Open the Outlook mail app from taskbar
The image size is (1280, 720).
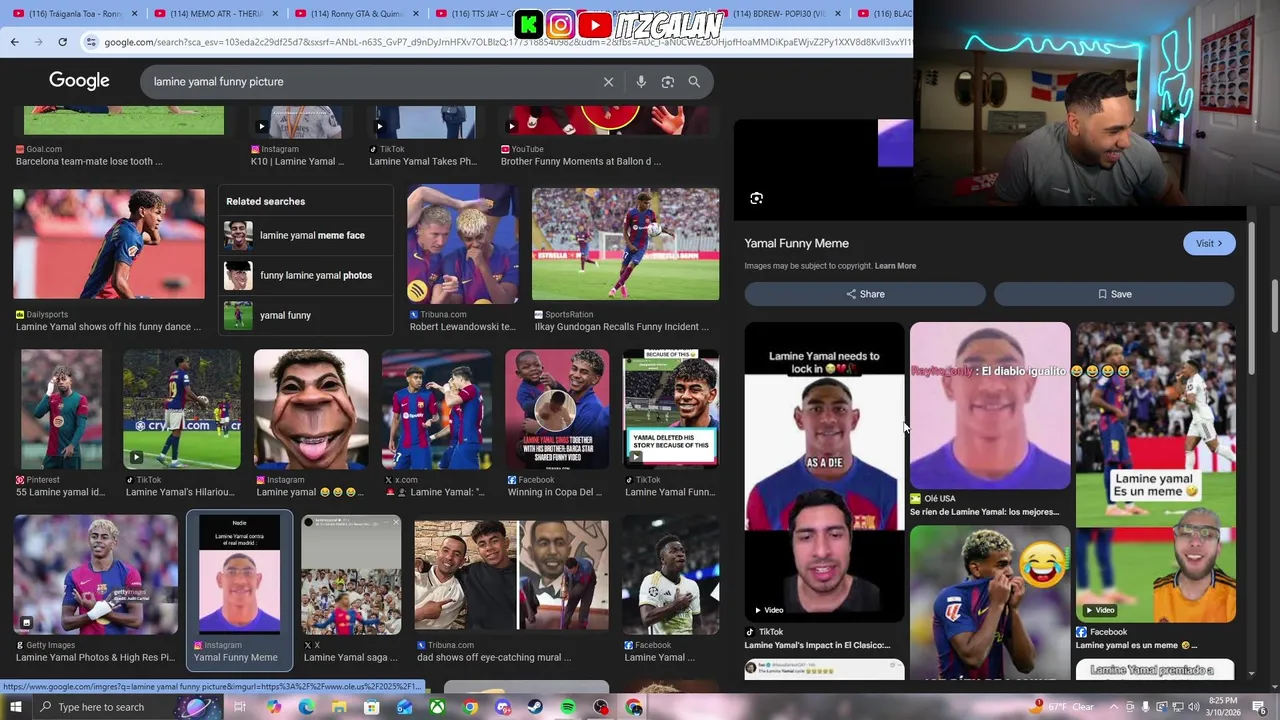(x=404, y=707)
